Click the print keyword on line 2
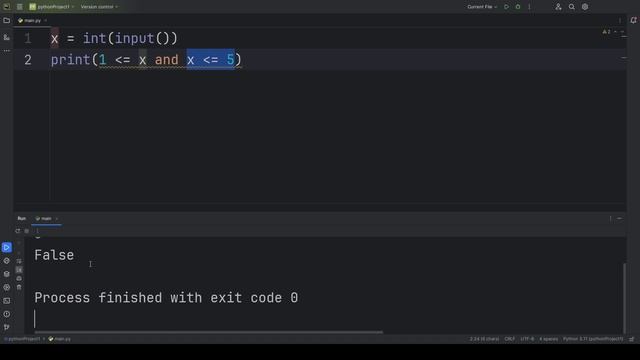Image resolution: width=640 pixels, height=360 pixels. click(x=71, y=60)
